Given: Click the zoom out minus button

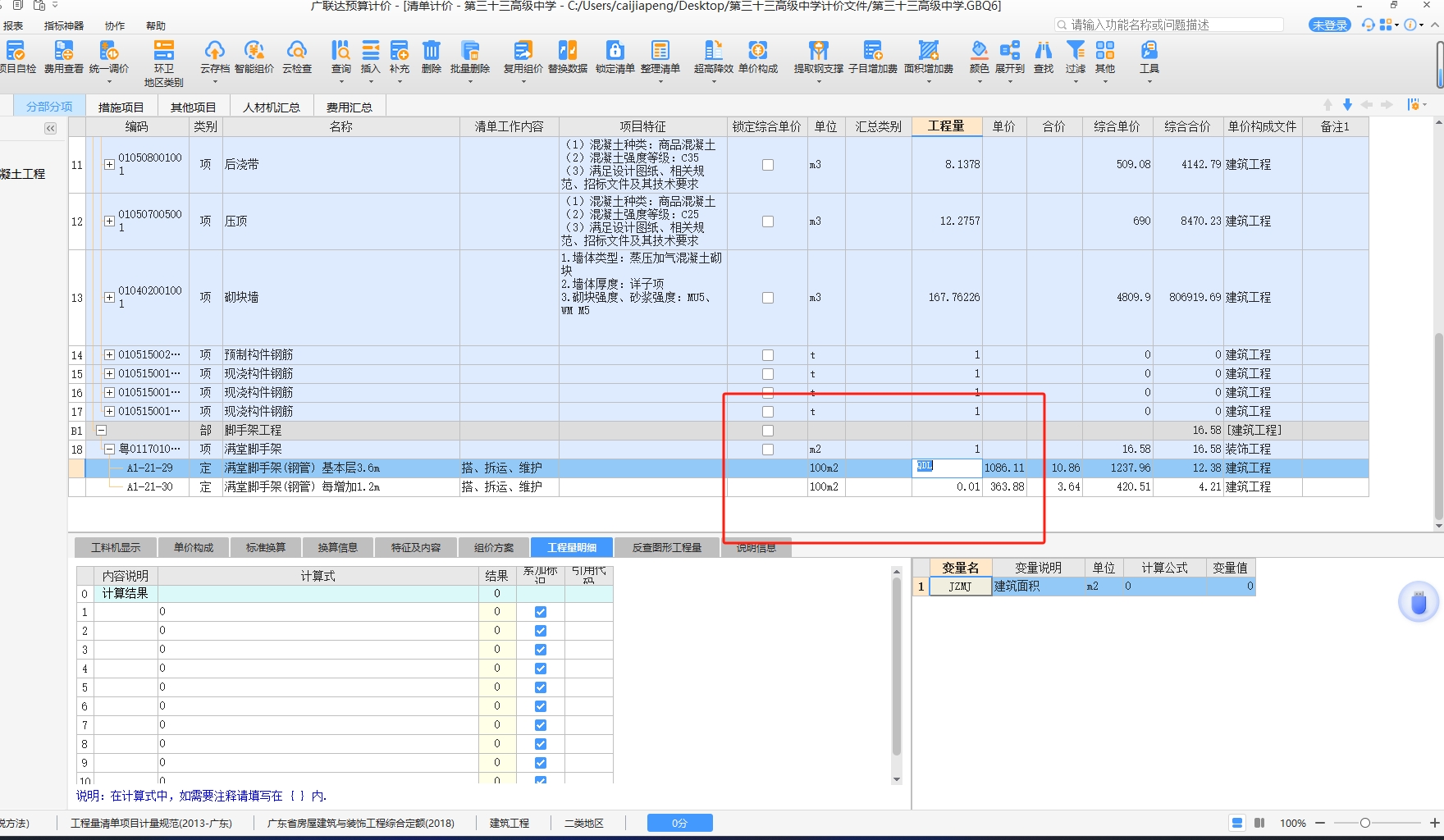Looking at the screenshot, I should click(x=1320, y=823).
